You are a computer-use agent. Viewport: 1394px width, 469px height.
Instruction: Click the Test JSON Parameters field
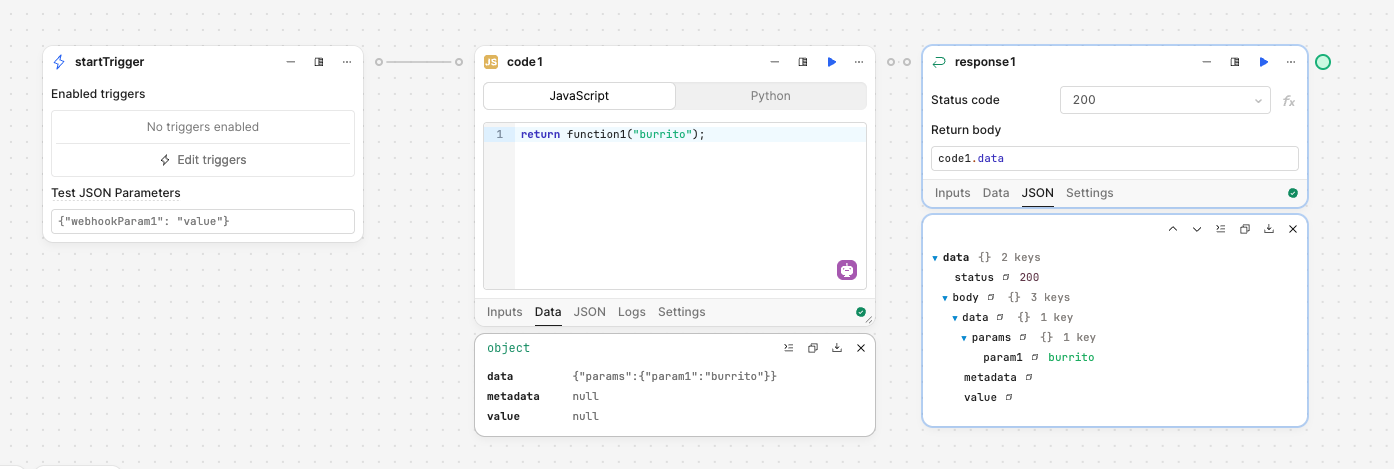coord(203,221)
